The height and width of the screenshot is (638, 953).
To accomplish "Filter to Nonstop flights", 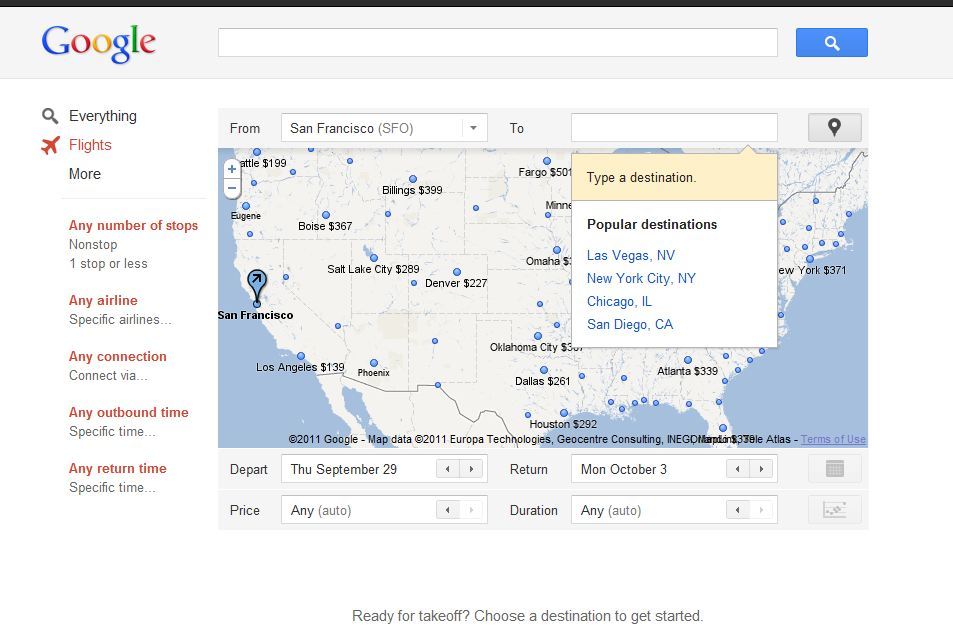I will 93,244.
